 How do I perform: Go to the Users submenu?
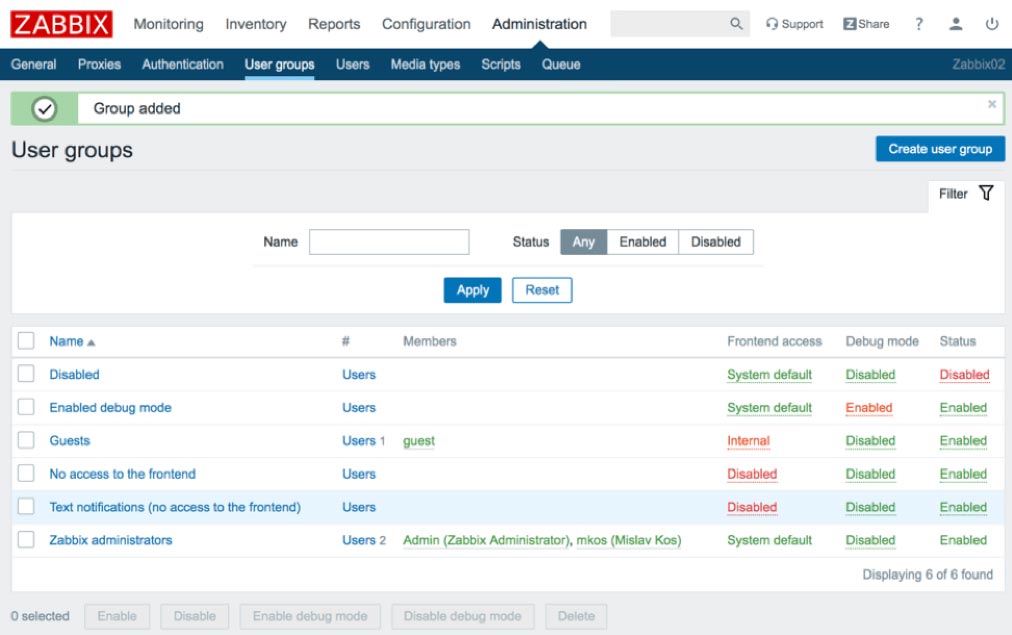[x=352, y=65]
